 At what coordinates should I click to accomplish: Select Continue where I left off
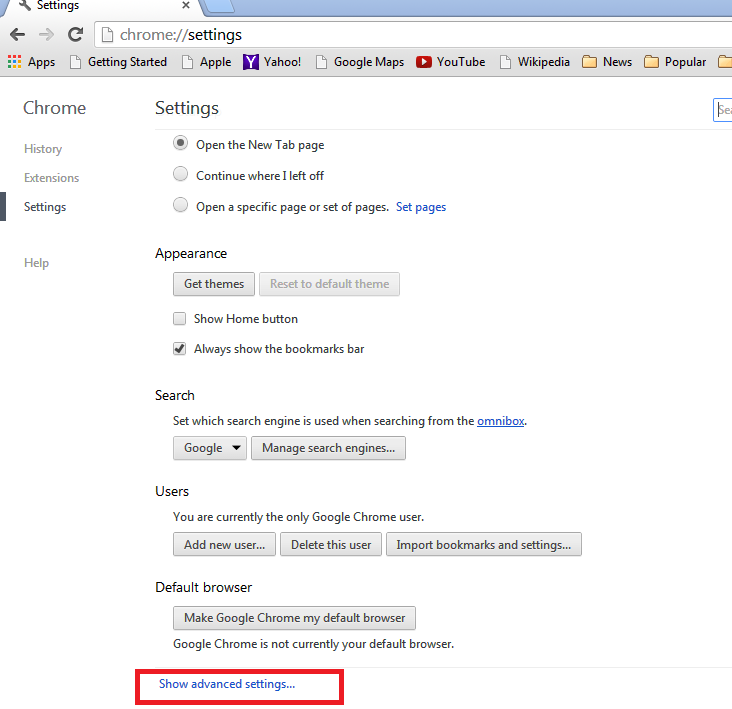point(181,174)
